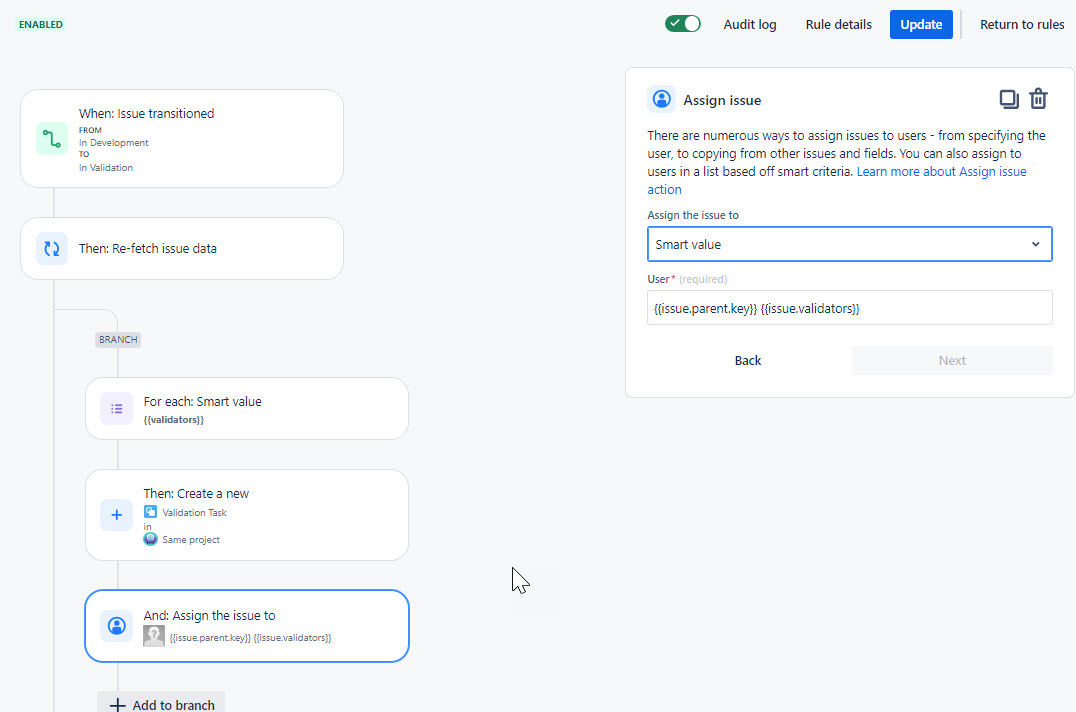Select the Assign the issue to action card
This screenshot has height=712, width=1076.
pos(247,626)
